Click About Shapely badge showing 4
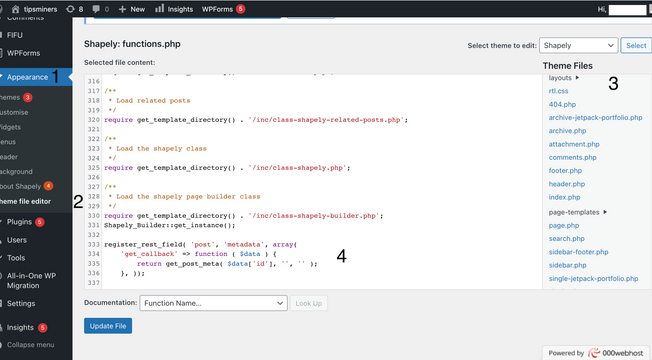Image resolution: width=652 pixels, height=360 pixels. pyautogui.click(x=48, y=186)
